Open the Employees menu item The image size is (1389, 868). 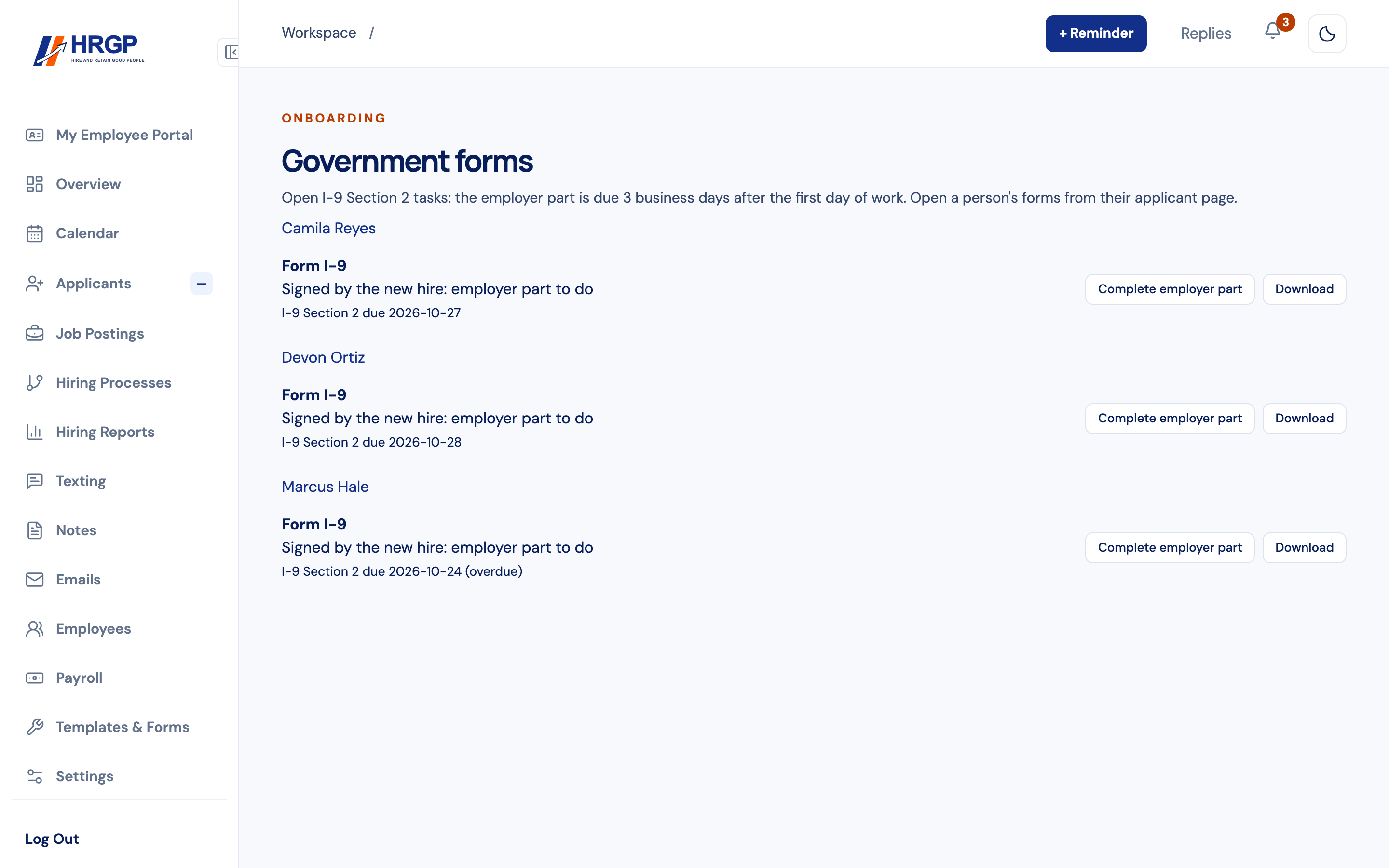(119, 629)
